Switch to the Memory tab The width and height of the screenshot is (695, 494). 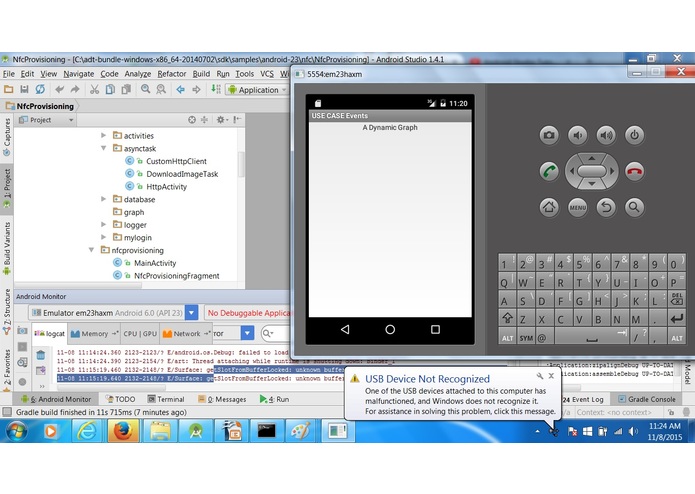click(94, 334)
